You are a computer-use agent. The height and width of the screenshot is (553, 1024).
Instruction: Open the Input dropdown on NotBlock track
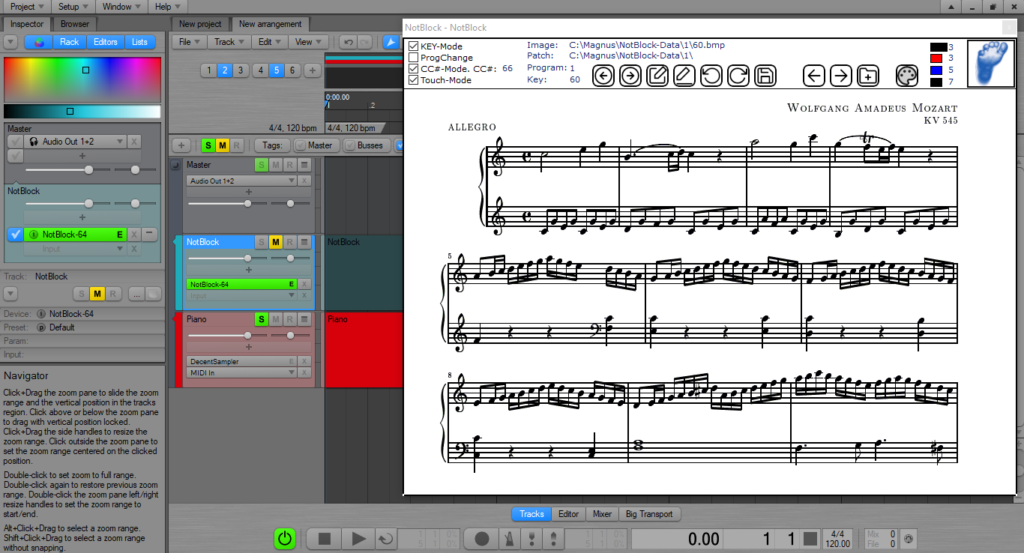(242, 296)
